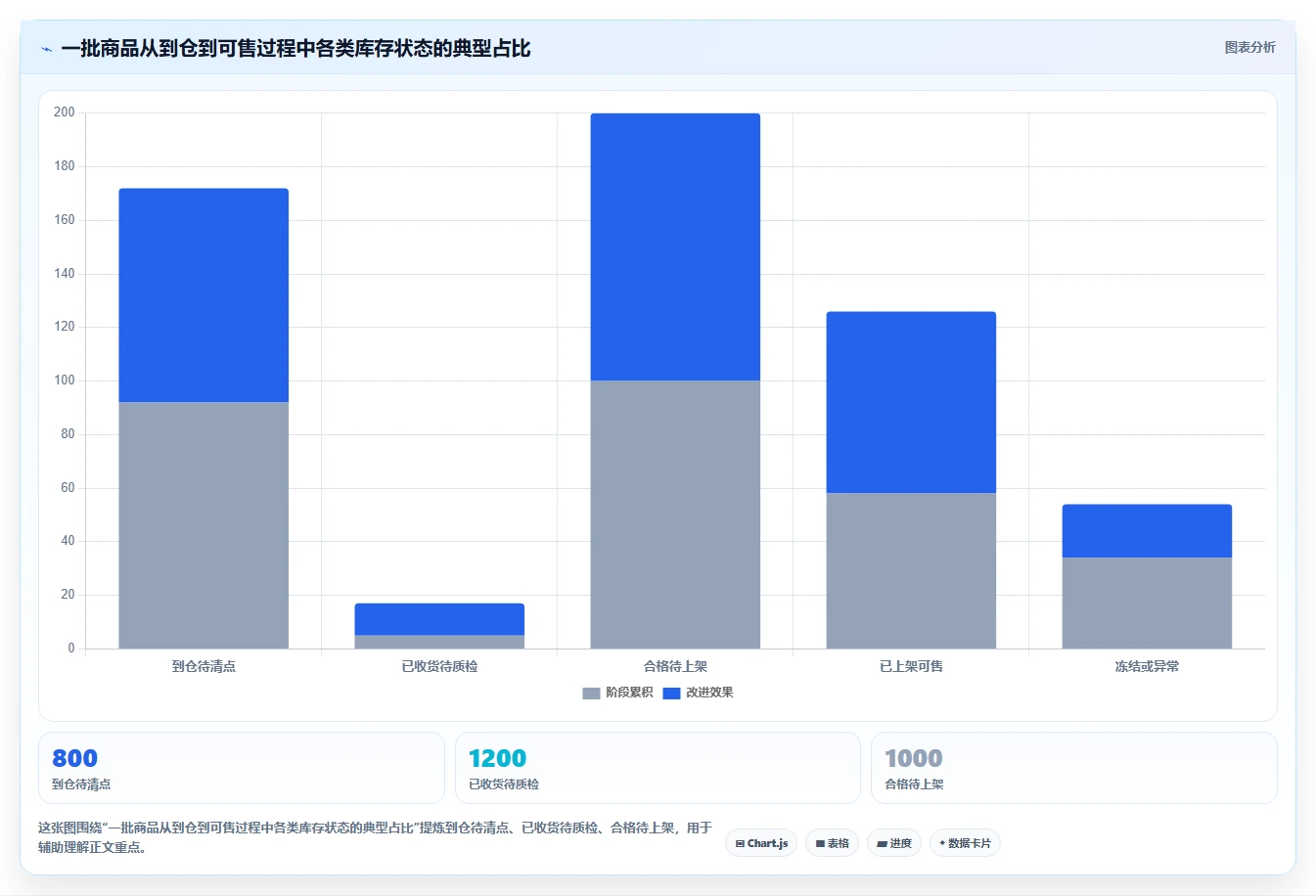1316x896 pixels.
Task: Select the blue bar segment for 合格待上架
Action: click(675, 246)
